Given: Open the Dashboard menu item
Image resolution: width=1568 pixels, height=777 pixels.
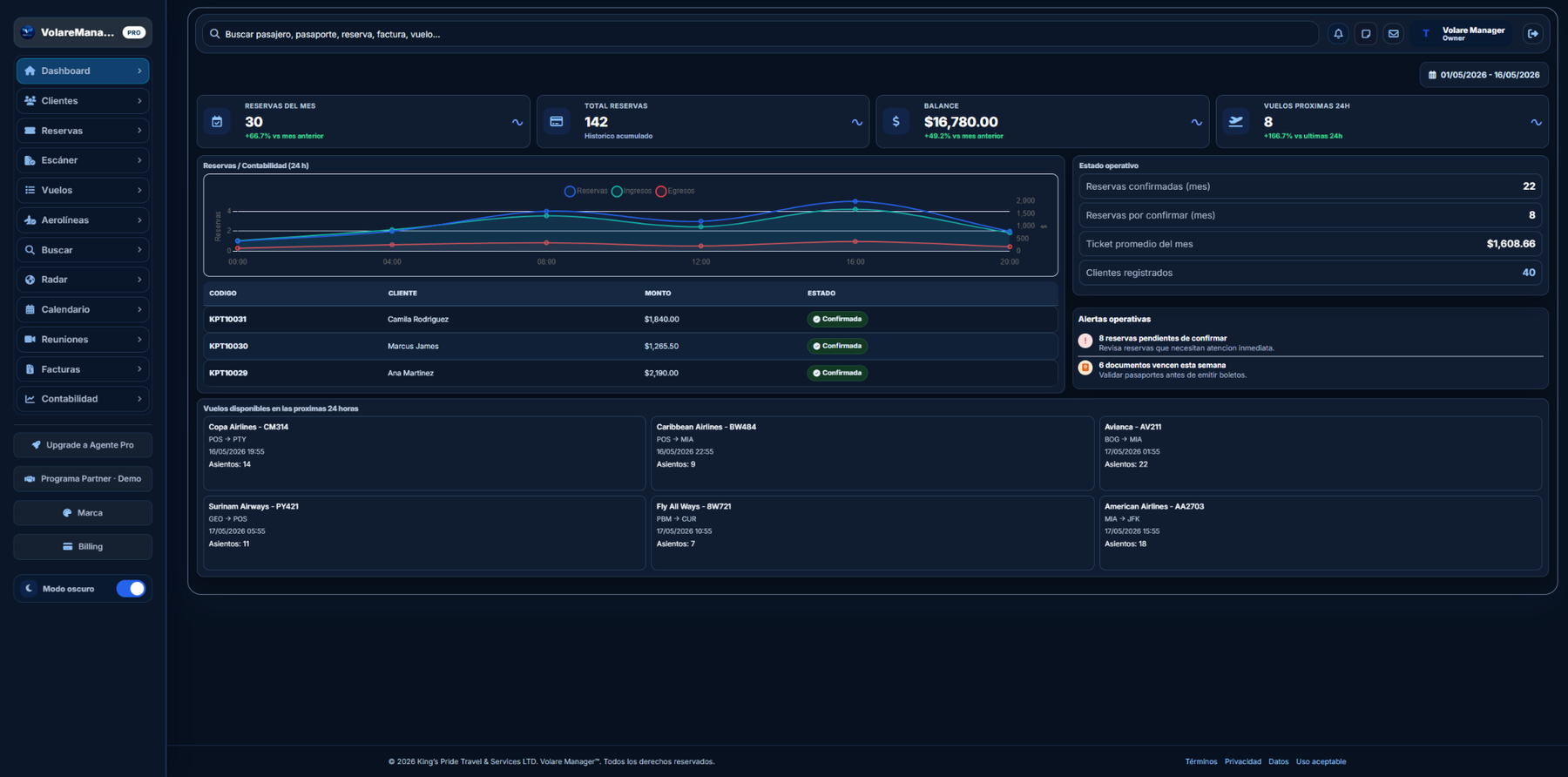Looking at the screenshot, I should click(x=83, y=71).
